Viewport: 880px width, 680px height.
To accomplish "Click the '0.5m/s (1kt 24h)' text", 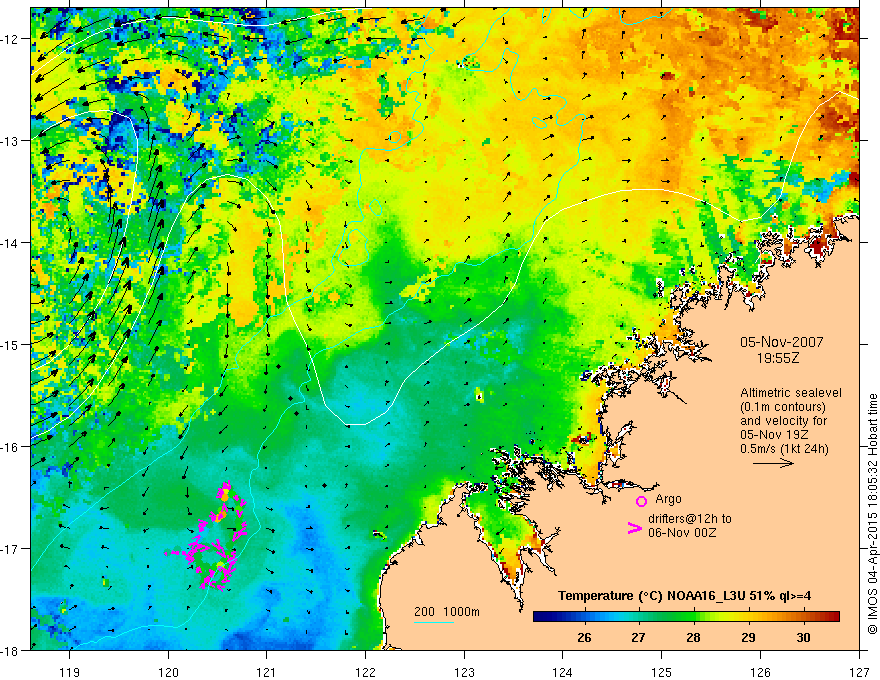I will click(784, 448).
